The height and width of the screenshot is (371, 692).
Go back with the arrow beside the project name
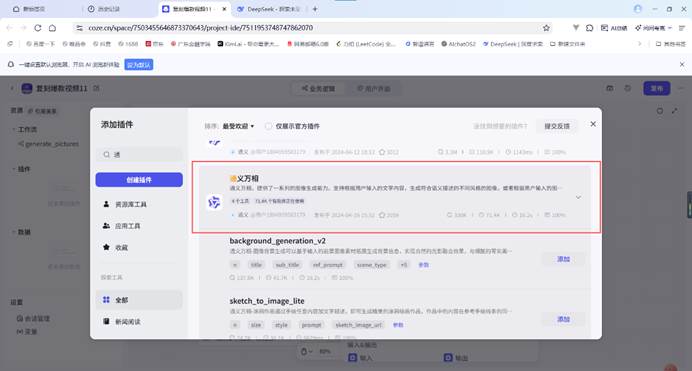[12, 88]
